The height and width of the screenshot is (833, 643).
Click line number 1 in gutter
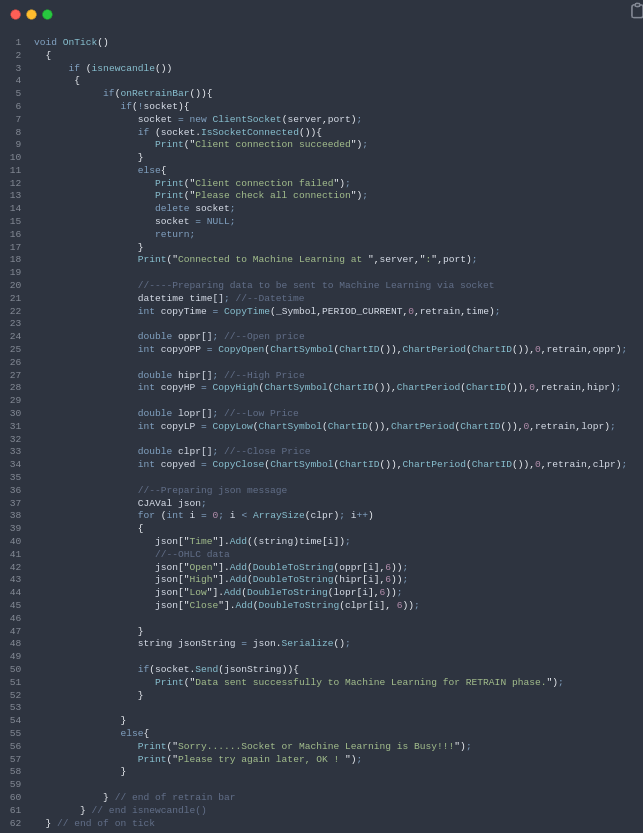(18, 43)
